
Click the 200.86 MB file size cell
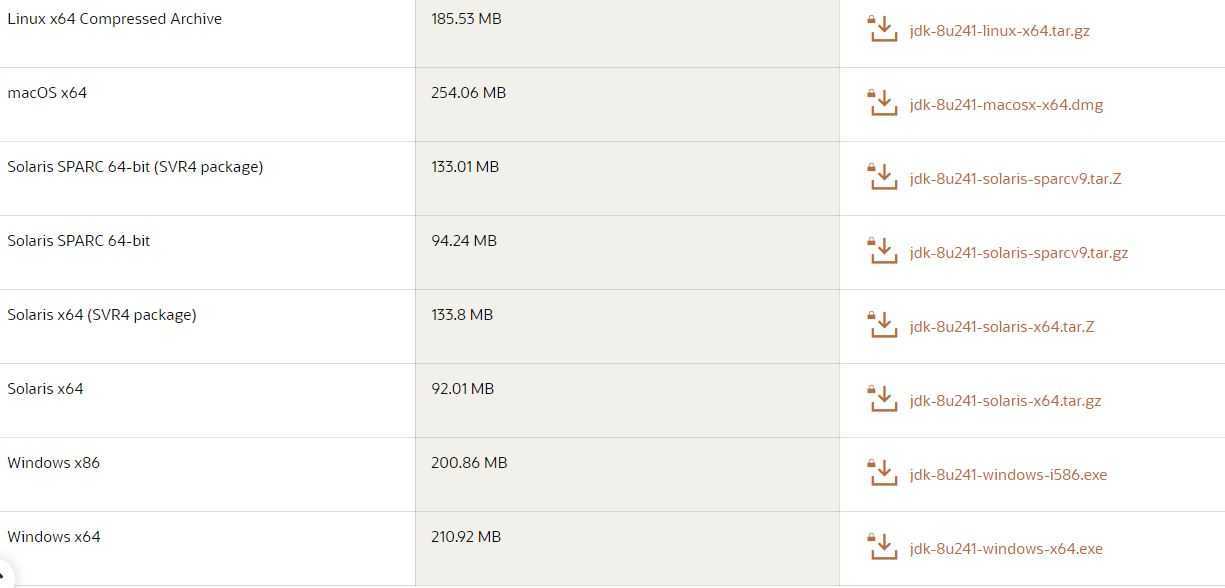pyautogui.click(x=627, y=475)
